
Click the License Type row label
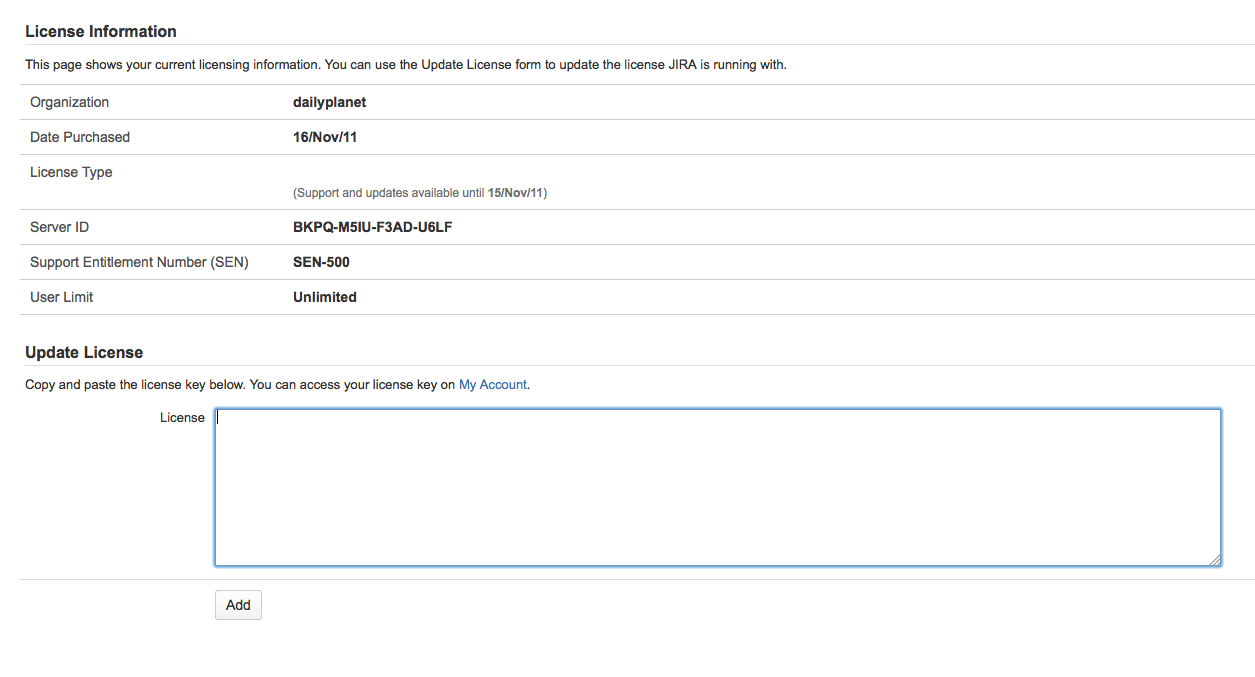(71, 172)
